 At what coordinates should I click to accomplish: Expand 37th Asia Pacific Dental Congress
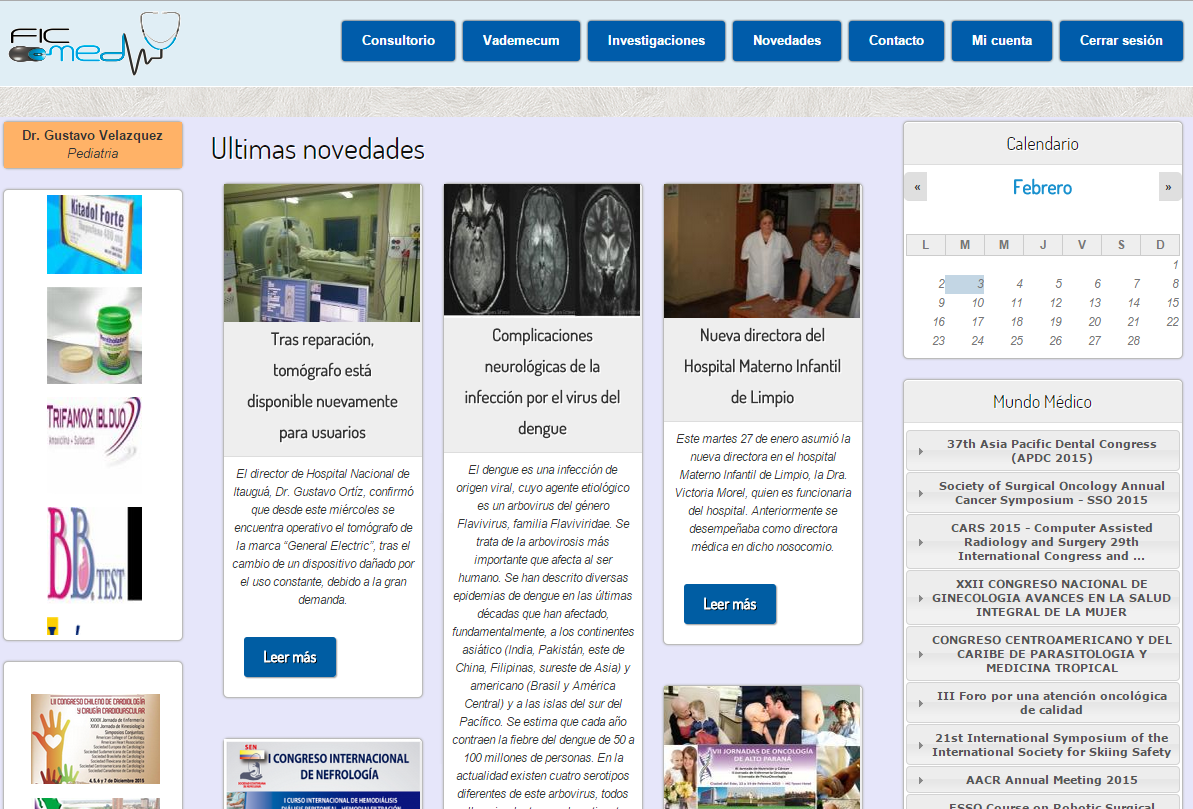(1042, 451)
